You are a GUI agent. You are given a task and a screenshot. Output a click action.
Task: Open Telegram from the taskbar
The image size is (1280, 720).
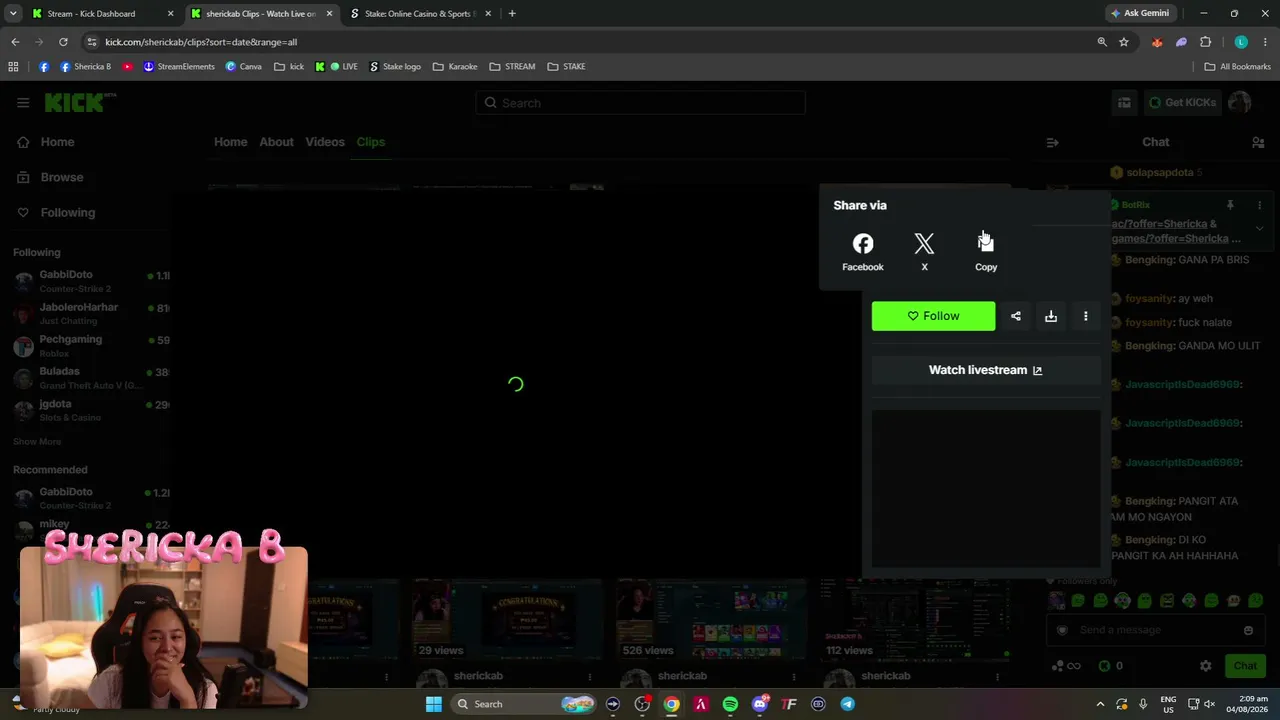pos(848,704)
